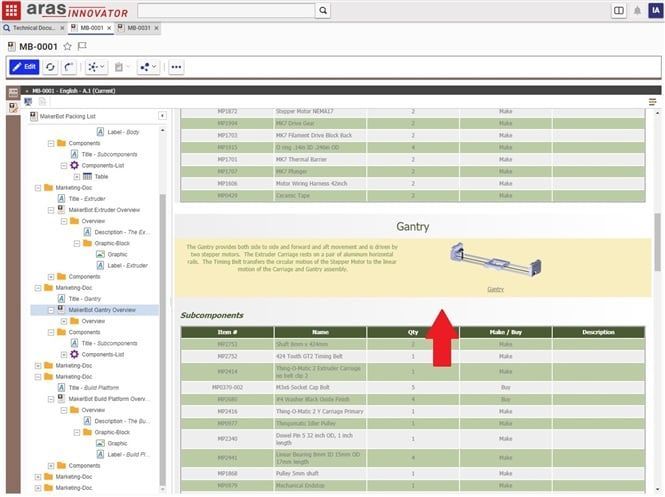665x497 pixels.
Task: Toggle the split-view layout icon
Action: [619, 11]
